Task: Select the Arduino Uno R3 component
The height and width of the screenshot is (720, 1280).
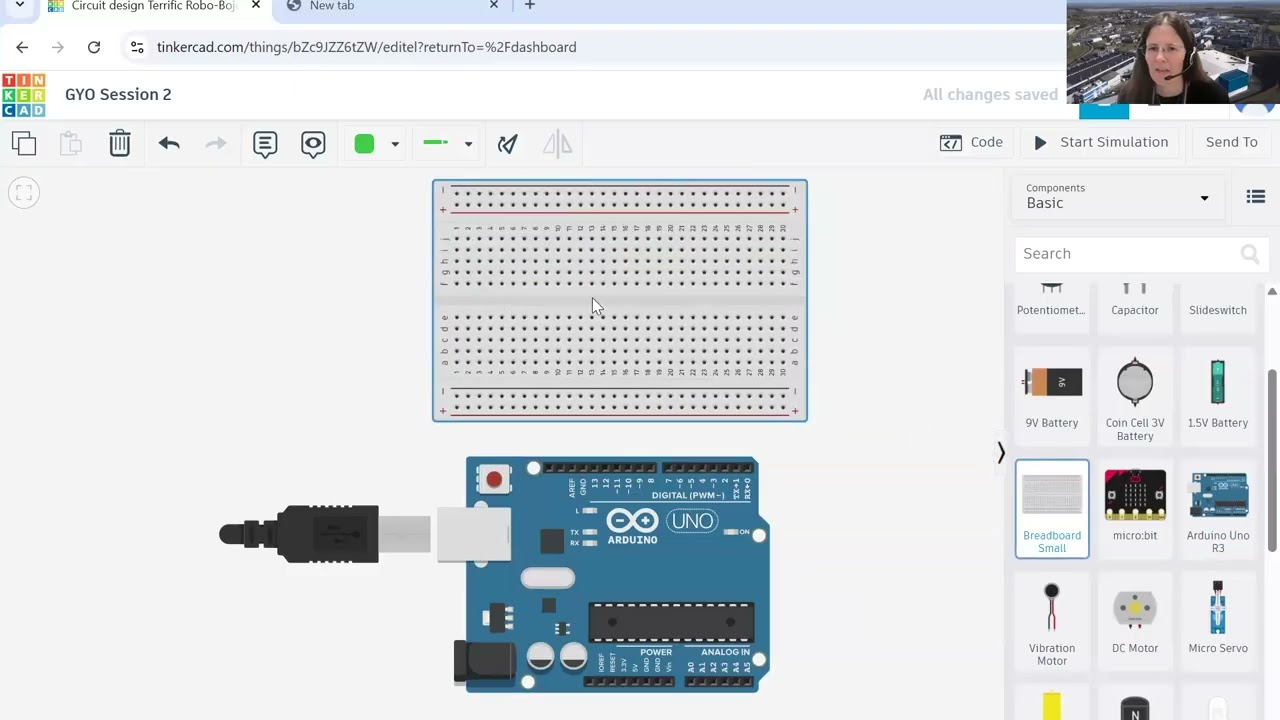Action: pos(1218,511)
